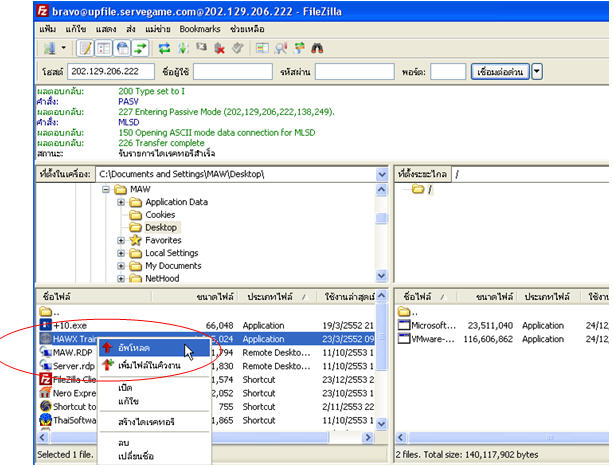Screen dimensions: 613x467
Task: Open remote parent folder '..' icon
Action: click(x=404, y=312)
